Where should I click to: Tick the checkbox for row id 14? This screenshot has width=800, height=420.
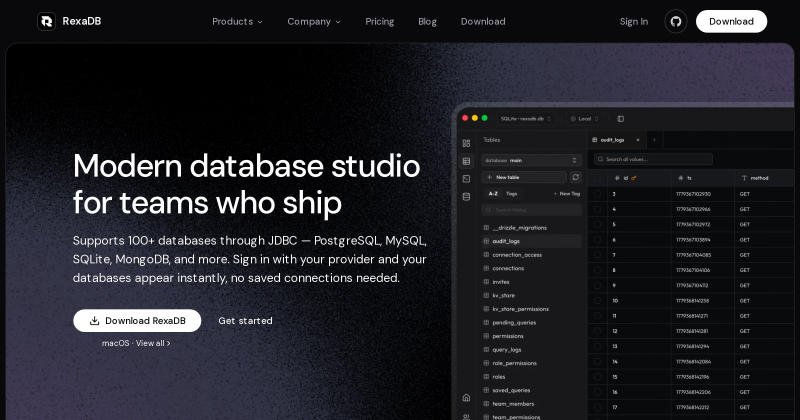click(x=597, y=361)
